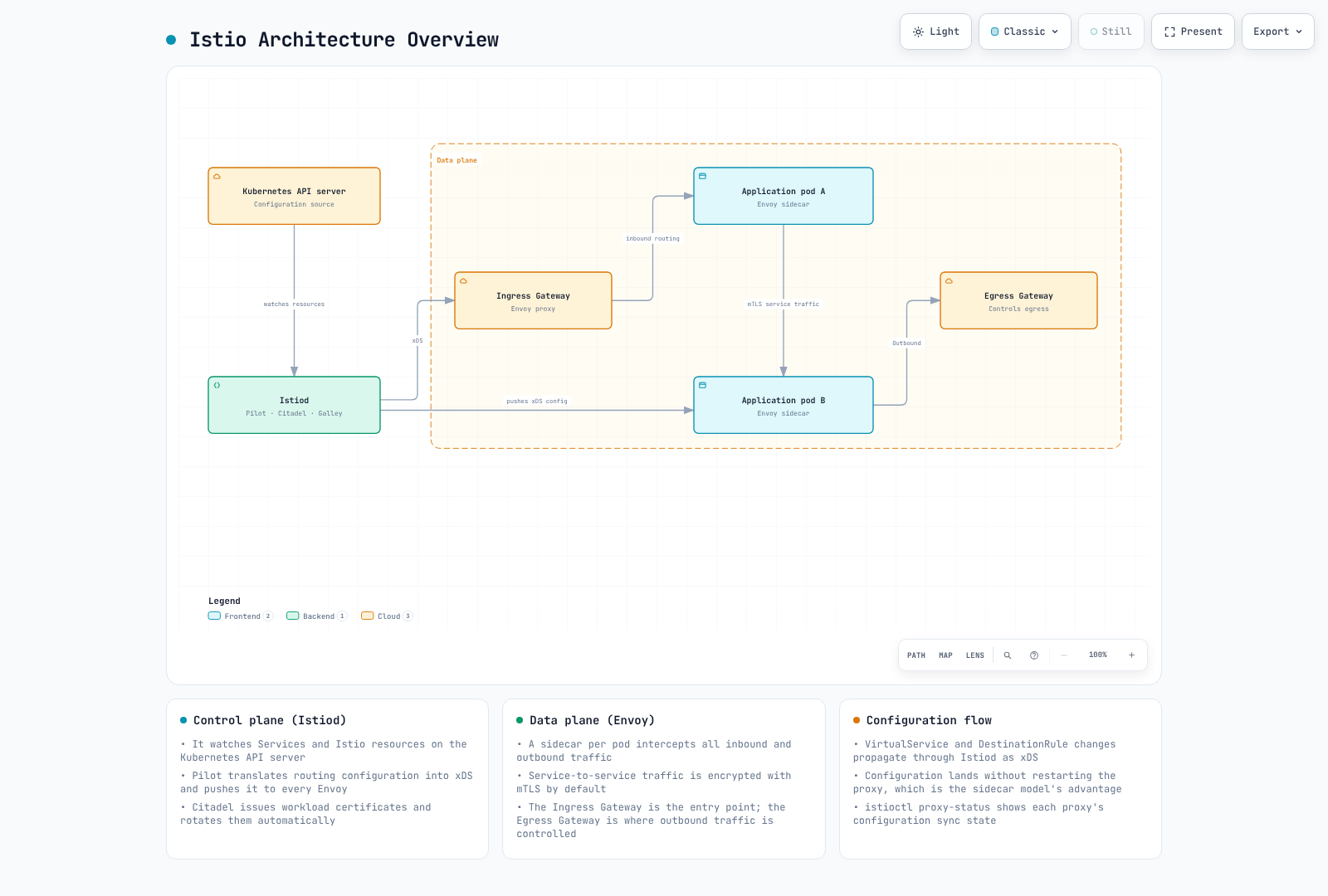Click the 'mTLS service traffic' edge label
The height and width of the screenshot is (896, 1328).
tap(784, 304)
